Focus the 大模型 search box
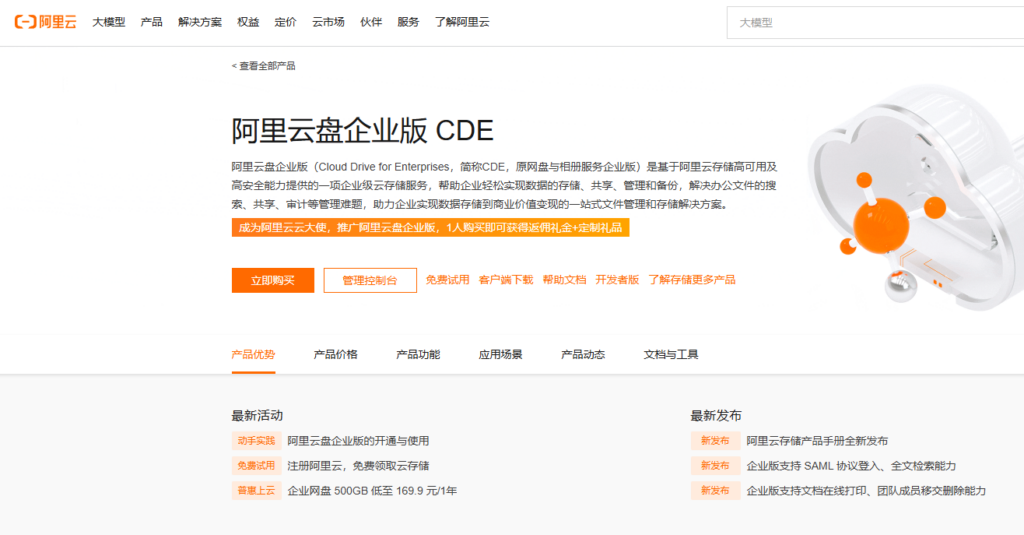 (x=875, y=23)
